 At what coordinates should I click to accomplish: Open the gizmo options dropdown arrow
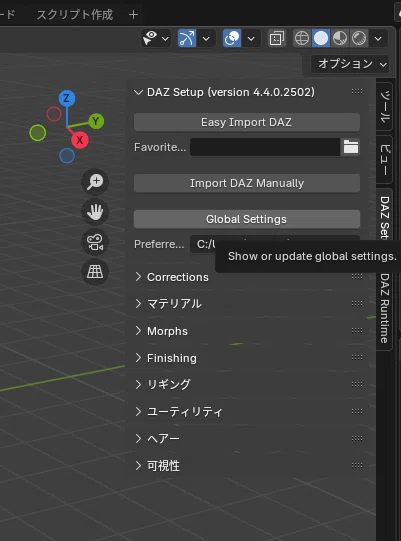point(206,38)
